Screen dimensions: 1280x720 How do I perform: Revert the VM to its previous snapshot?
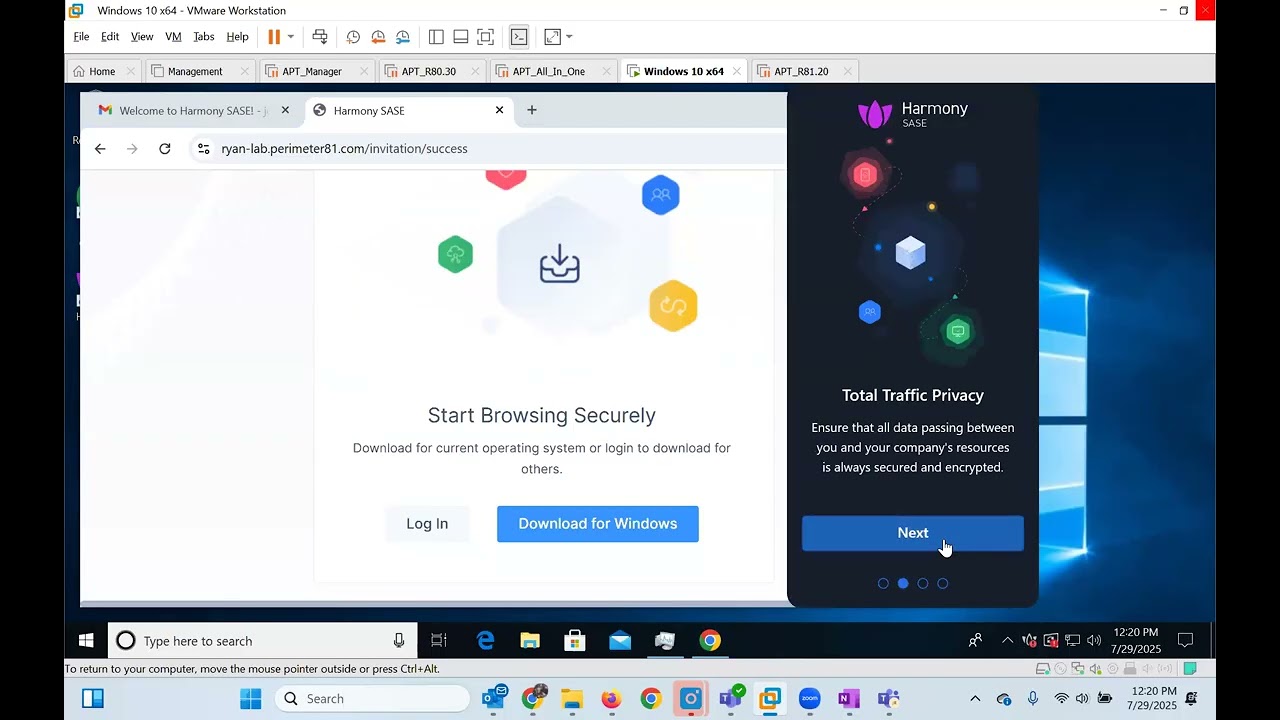[x=378, y=37]
